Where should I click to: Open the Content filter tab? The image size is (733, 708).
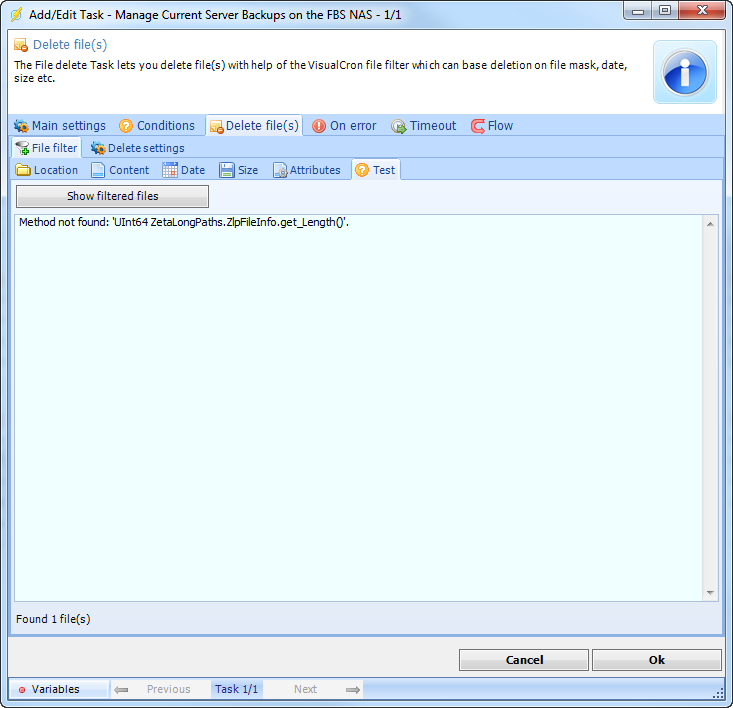pyautogui.click(x=120, y=170)
